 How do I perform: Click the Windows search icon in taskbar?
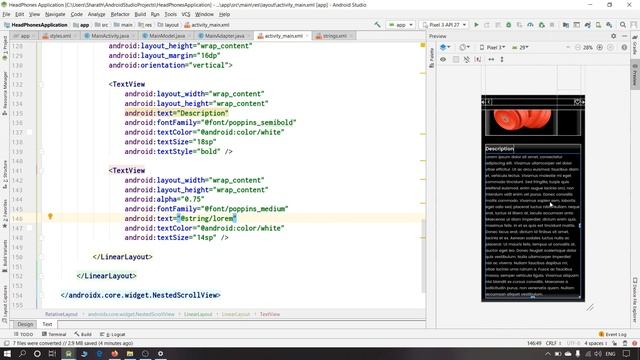tap(22, 353)
